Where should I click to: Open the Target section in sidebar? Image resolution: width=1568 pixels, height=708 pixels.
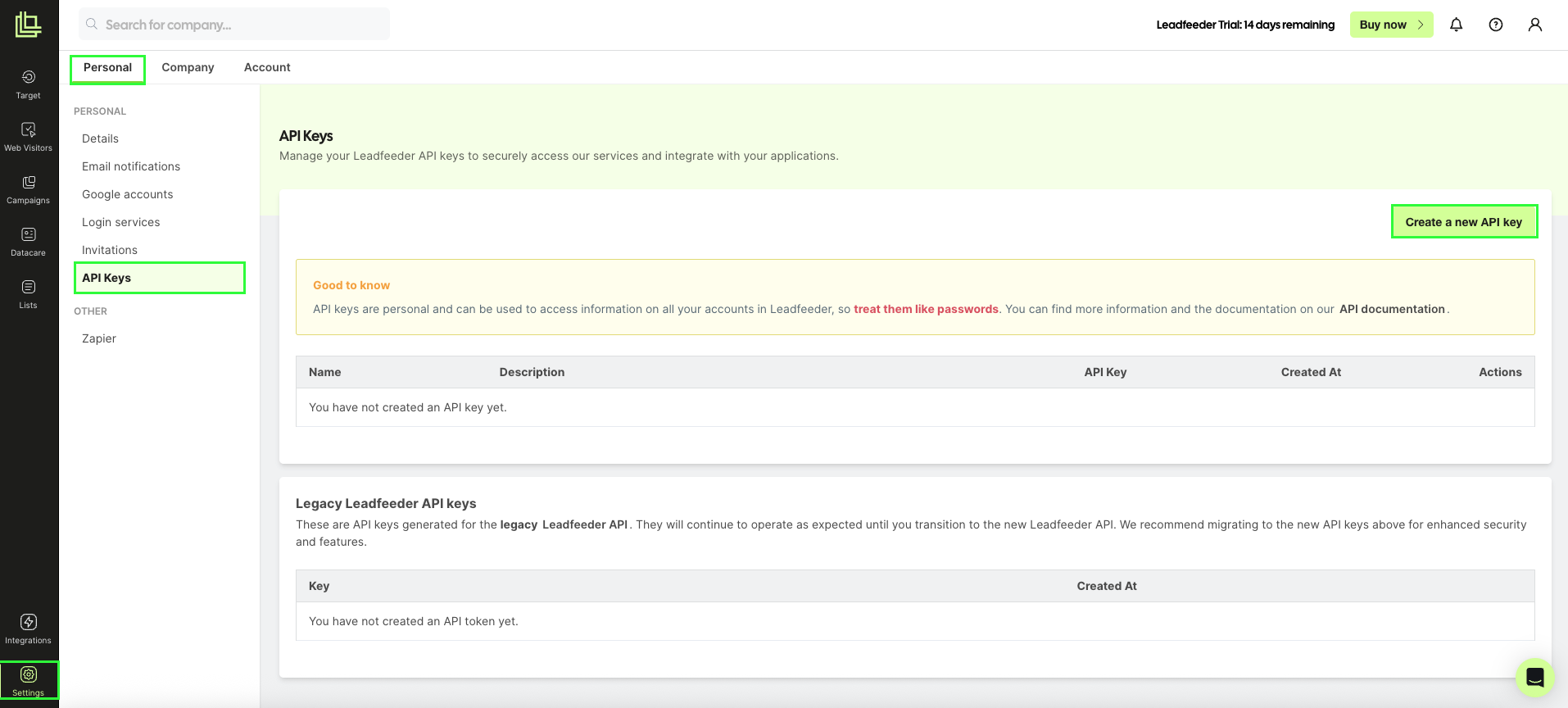point(29,84)
